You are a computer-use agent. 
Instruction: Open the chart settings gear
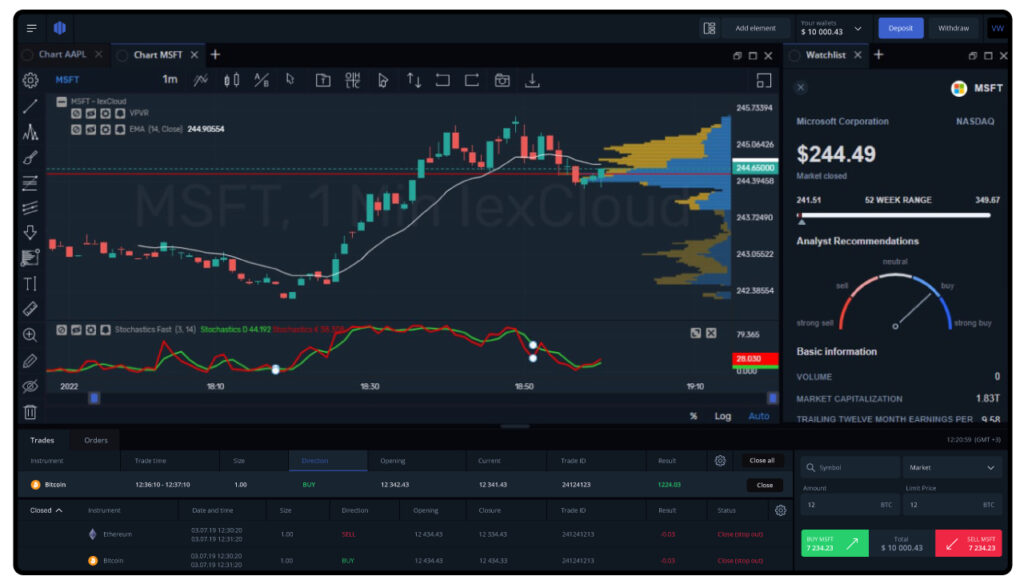click(x=29, y=80)
